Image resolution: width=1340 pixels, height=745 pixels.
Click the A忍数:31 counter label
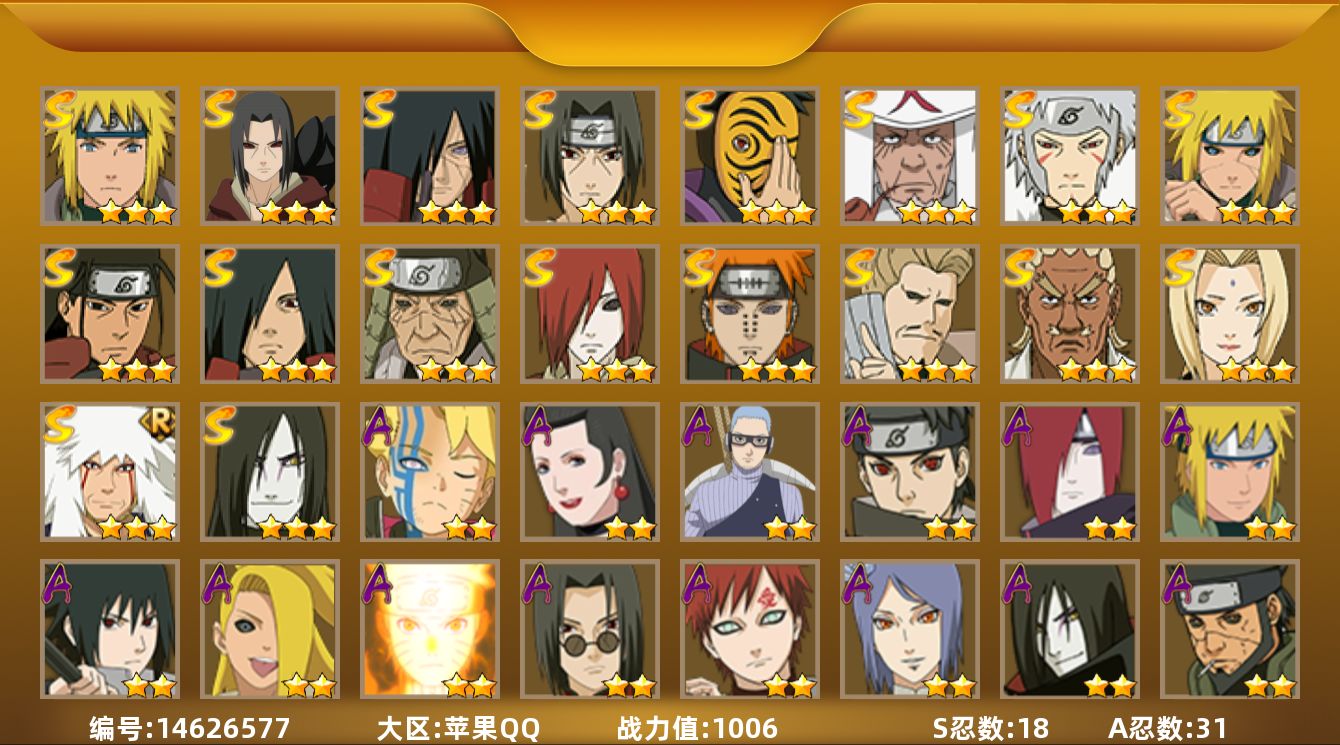[1167, 728]
